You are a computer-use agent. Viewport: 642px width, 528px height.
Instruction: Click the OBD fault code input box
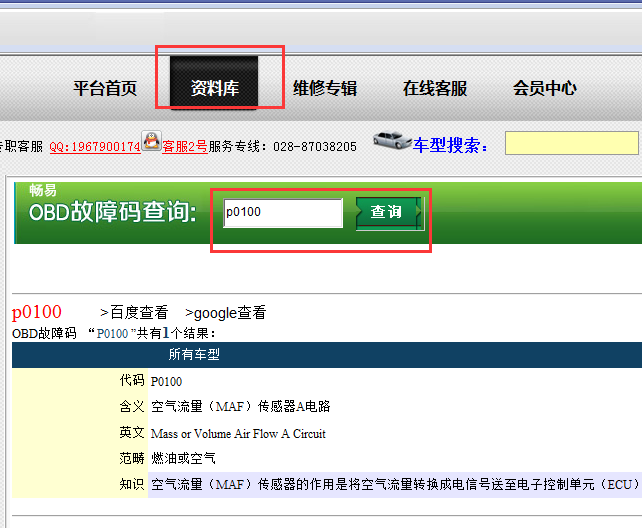point(283,213)
